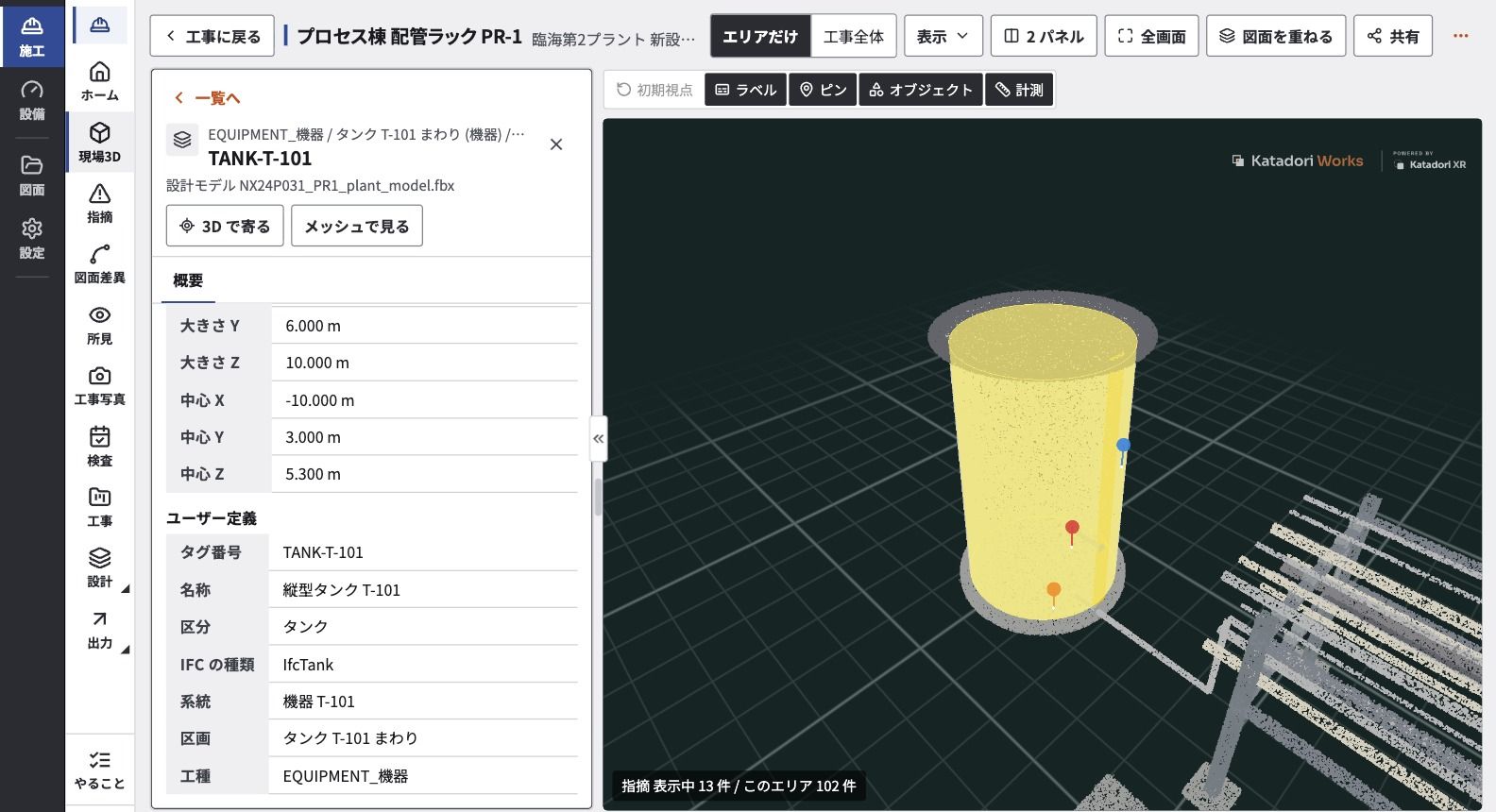
Task: Reset to 初期視点 initial view
Action: tap(654, 90)
